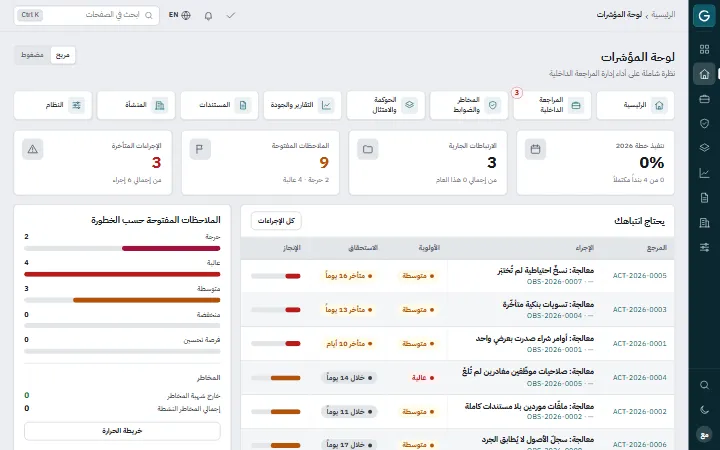Click the متأخر 16 يوماً due badge
This screenshot has width=720, height=450.
pyautogui.click(x=349, y=276)
